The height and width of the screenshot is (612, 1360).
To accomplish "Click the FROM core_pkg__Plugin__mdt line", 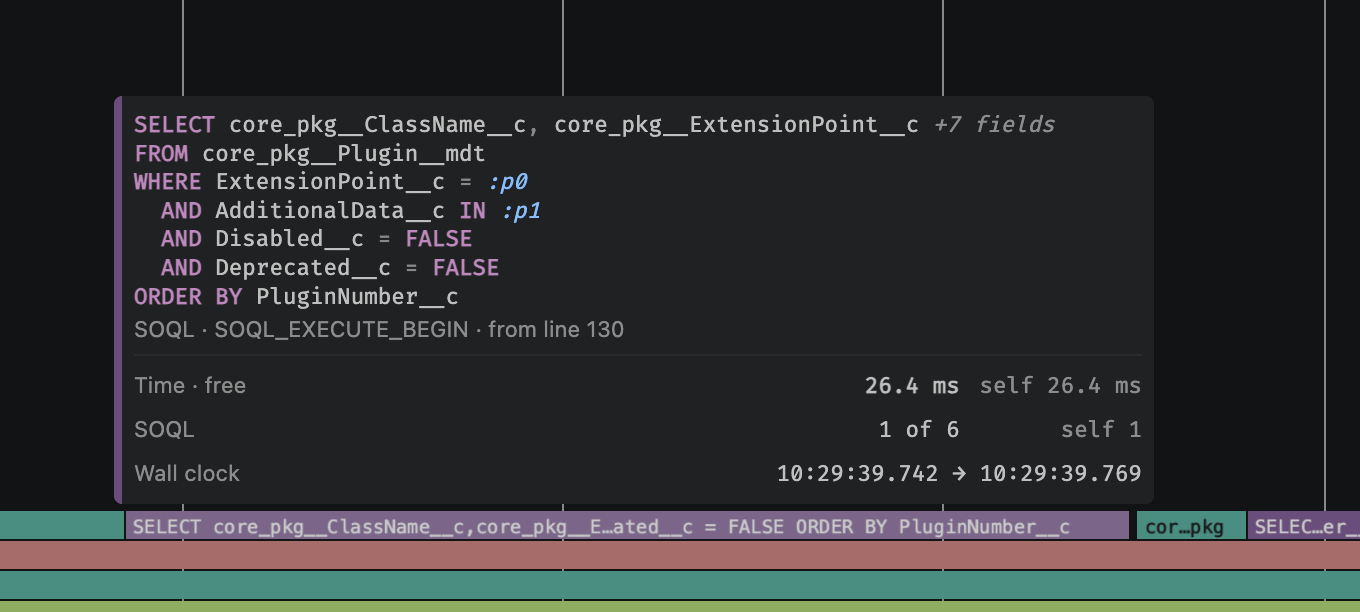I will (x=310, y=153).
